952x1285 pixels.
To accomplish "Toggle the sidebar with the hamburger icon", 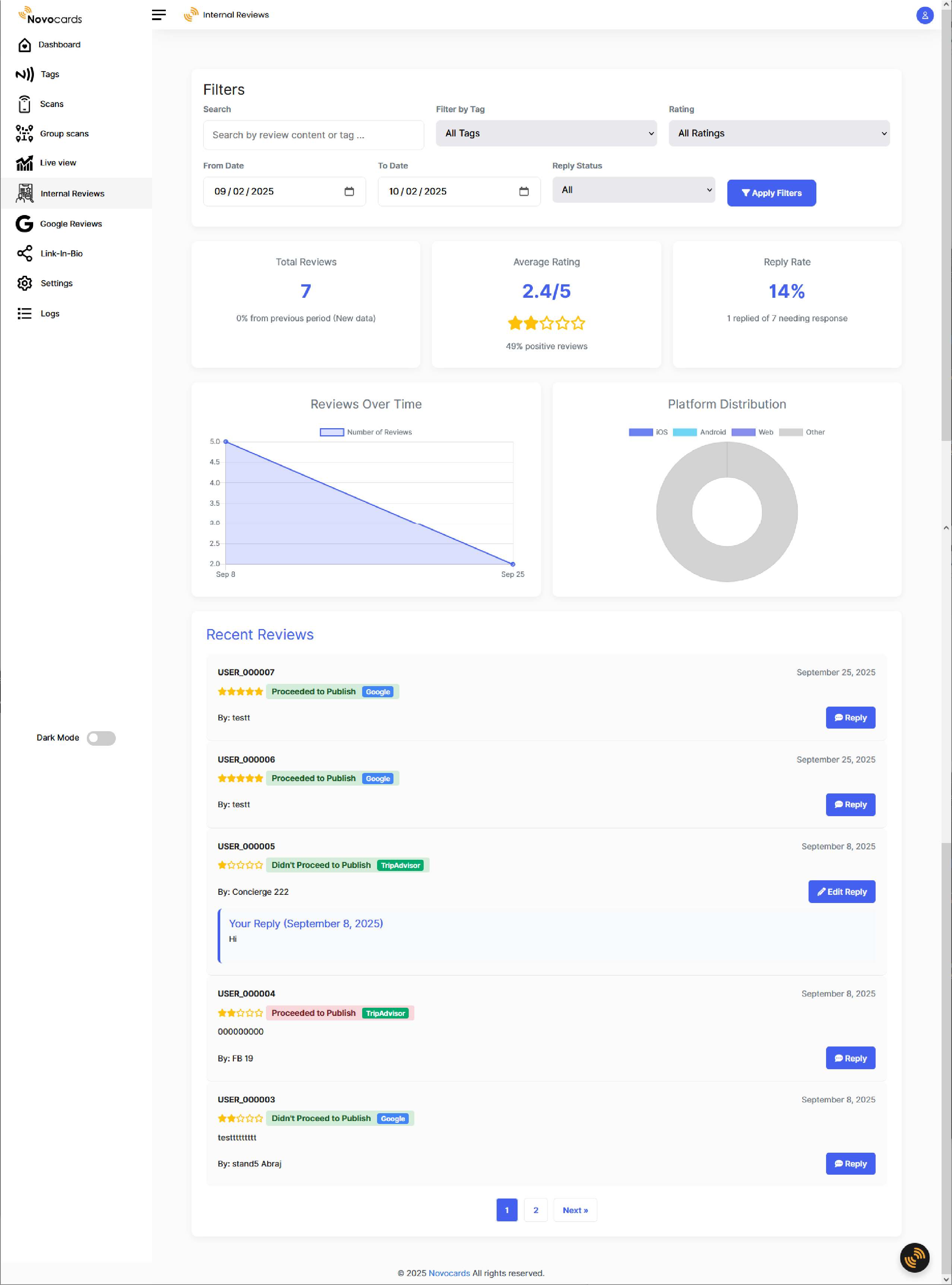I will click(158, 15).
